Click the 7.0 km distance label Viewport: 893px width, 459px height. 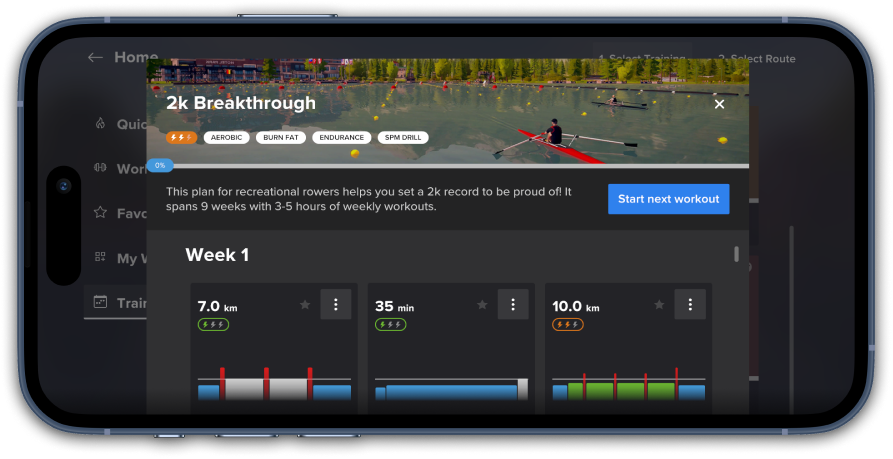(218, 306)
